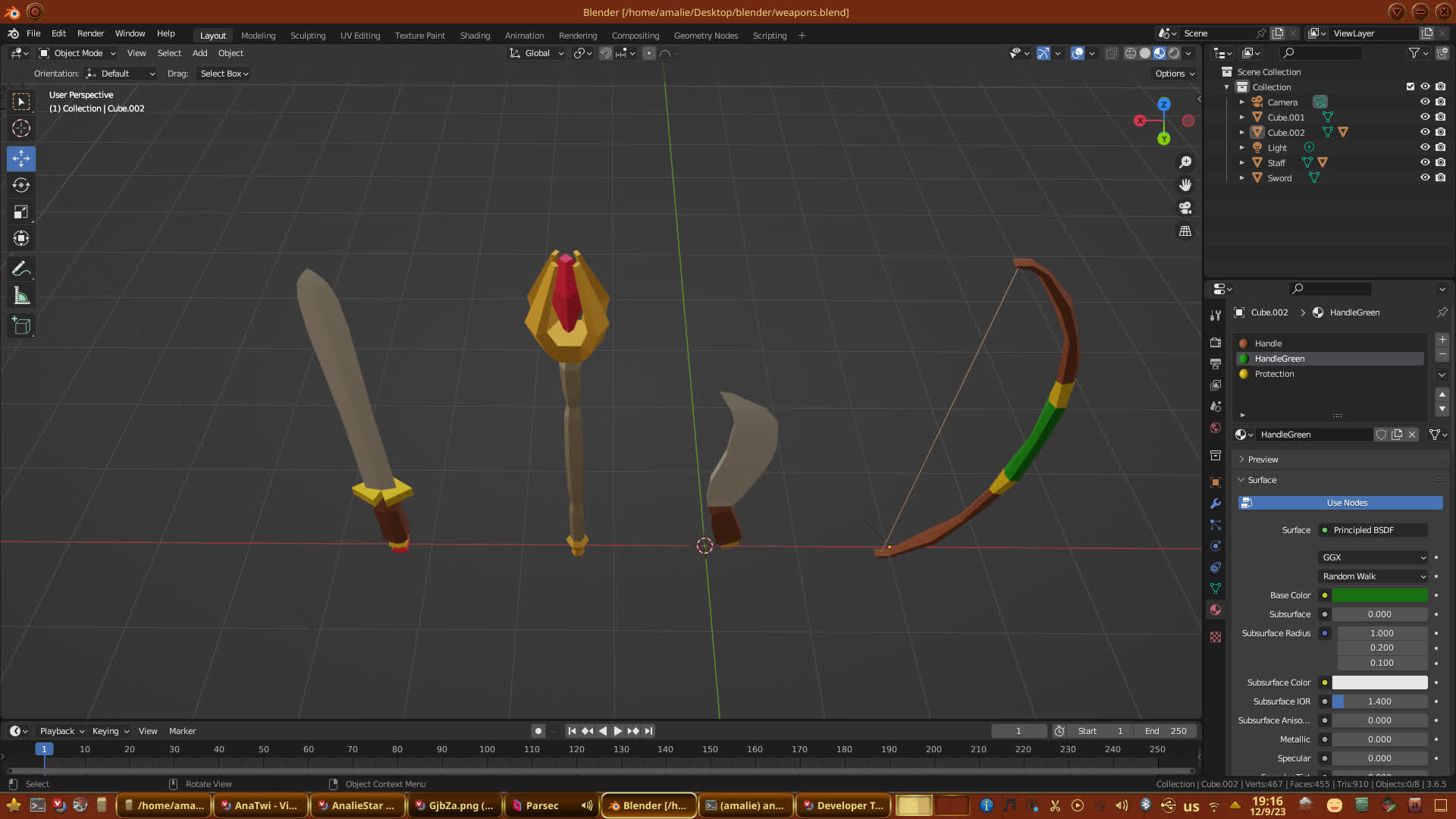Expand the Preview panel

pyautogui.click(x=1263, y=460)
